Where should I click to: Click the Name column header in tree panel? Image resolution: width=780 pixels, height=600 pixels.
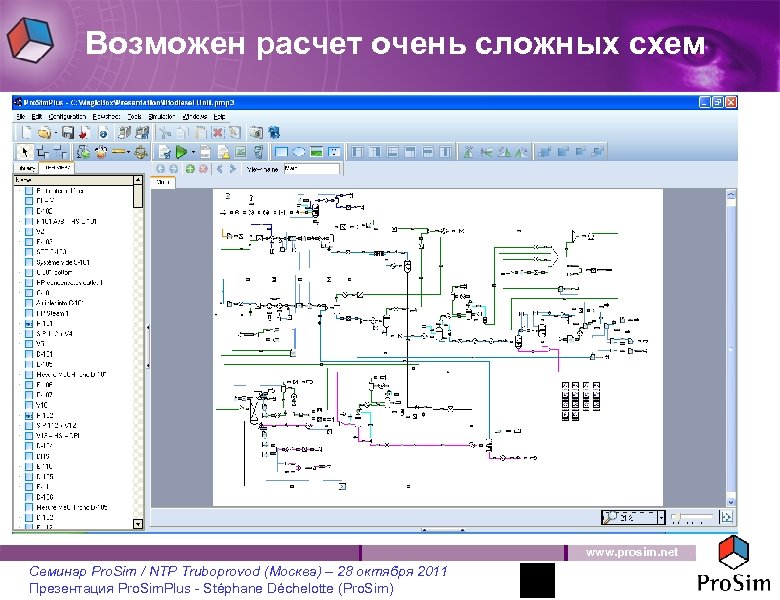(x=73, y=180)
